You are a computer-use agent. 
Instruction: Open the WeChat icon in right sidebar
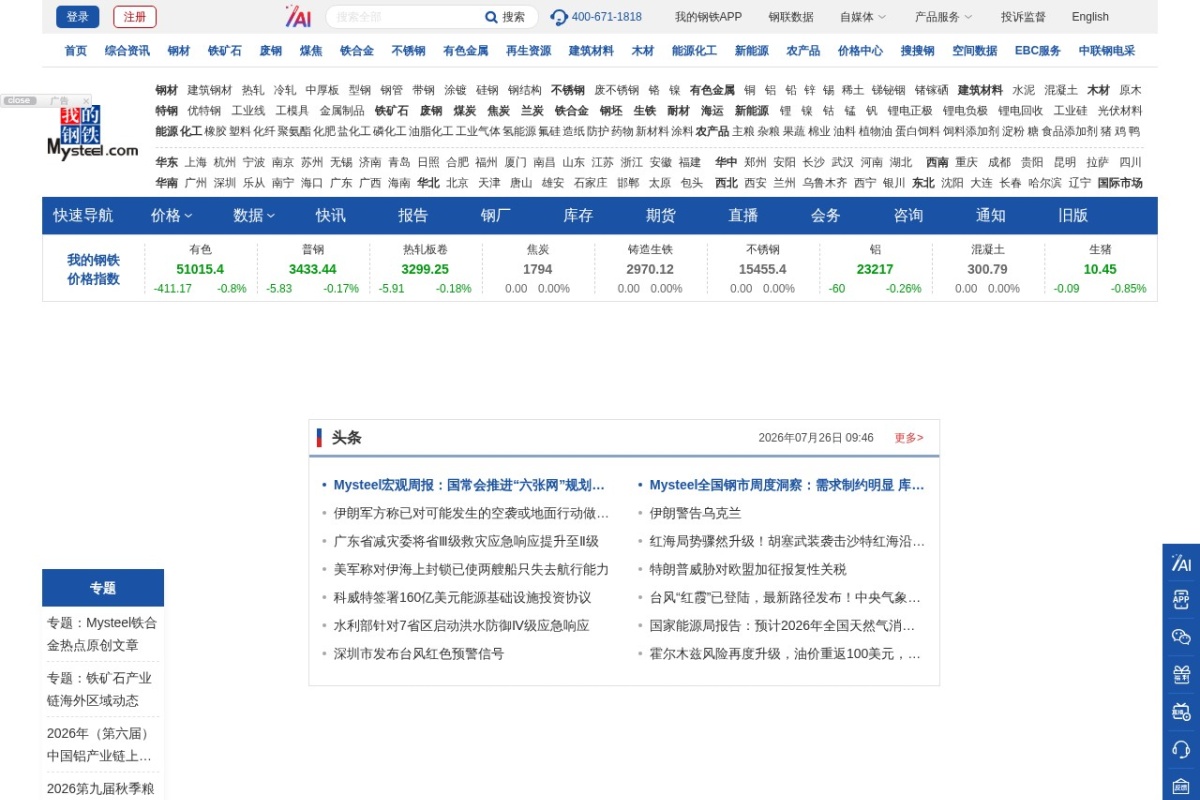1181,637
